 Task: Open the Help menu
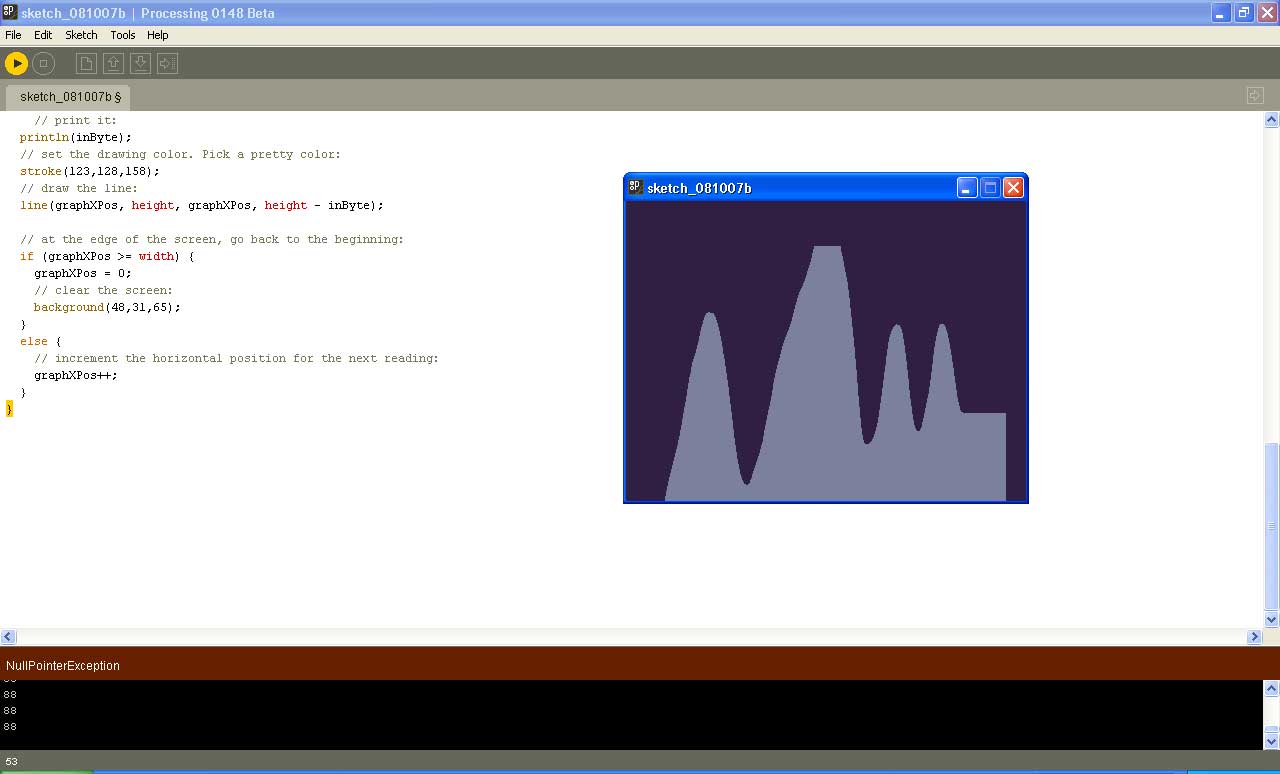tap(158, 35)
